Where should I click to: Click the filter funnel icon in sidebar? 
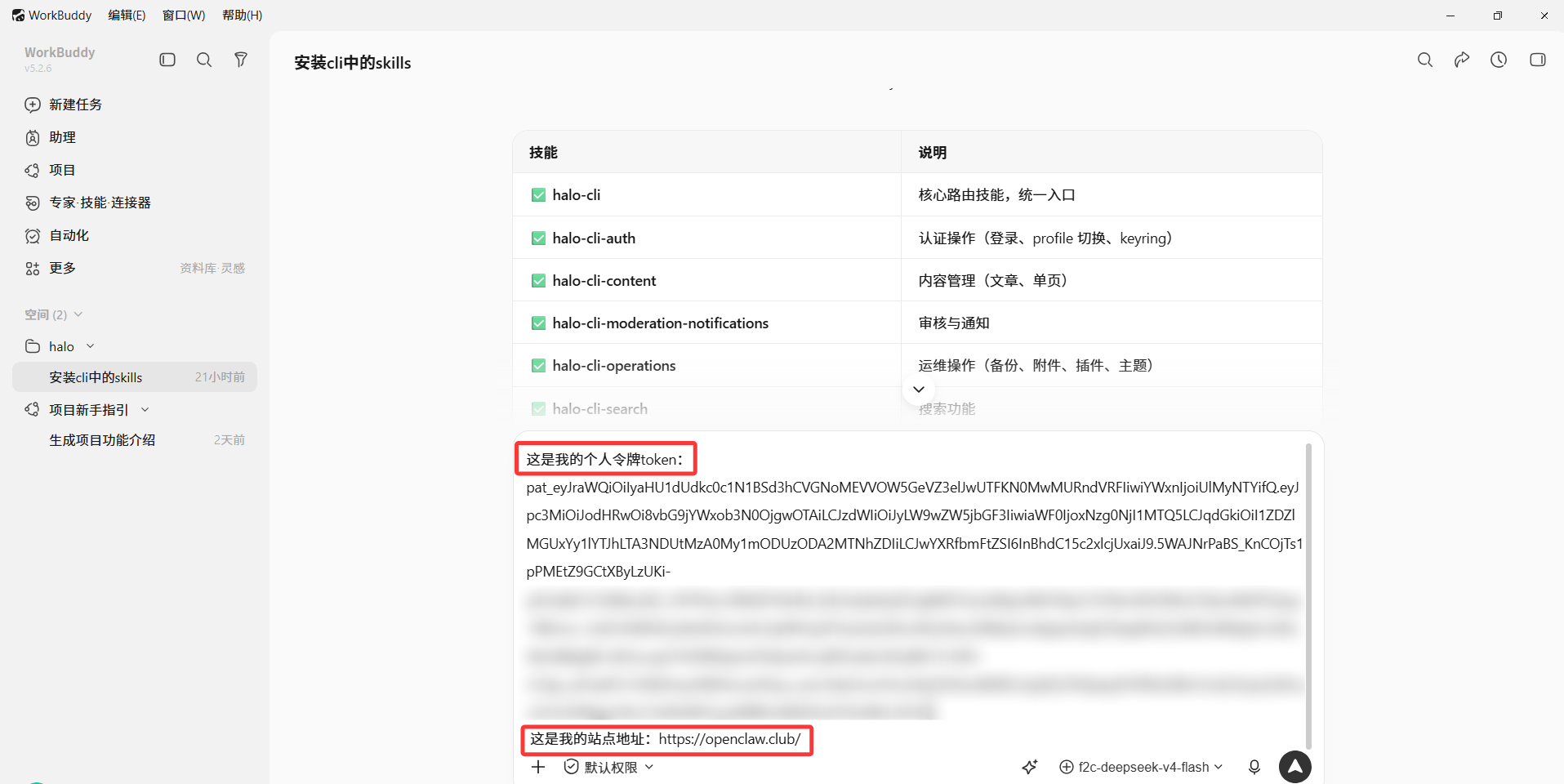click(241, 60)
